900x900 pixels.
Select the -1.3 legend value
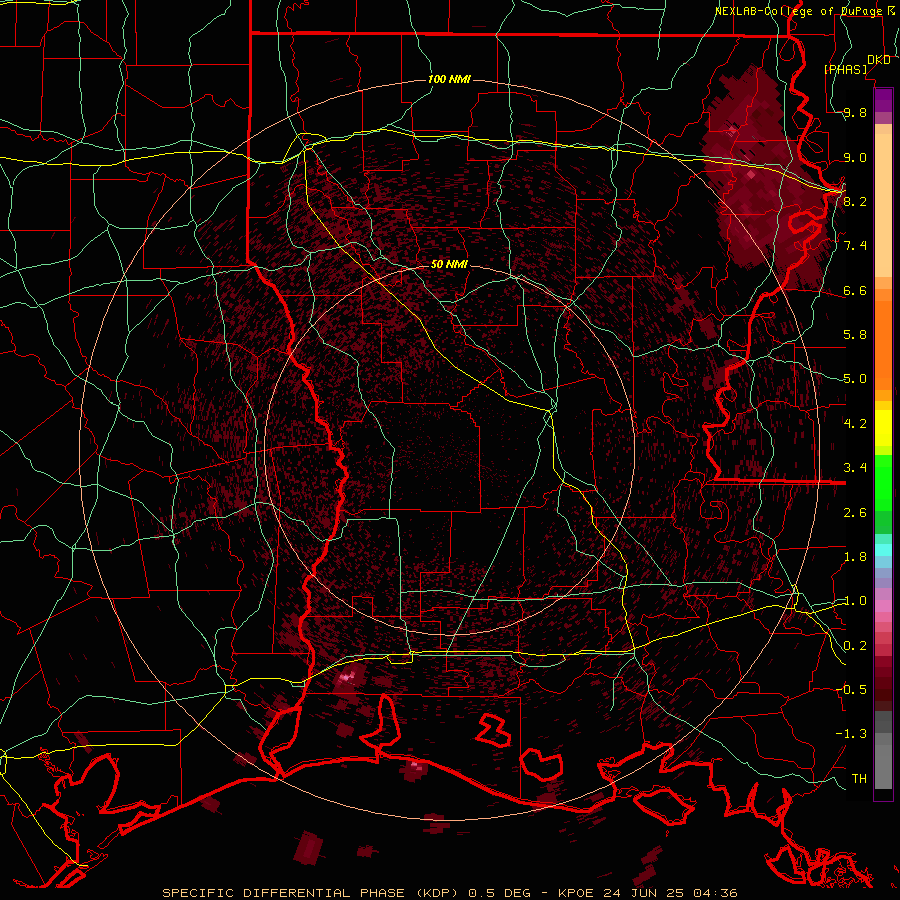coord(851,734)
